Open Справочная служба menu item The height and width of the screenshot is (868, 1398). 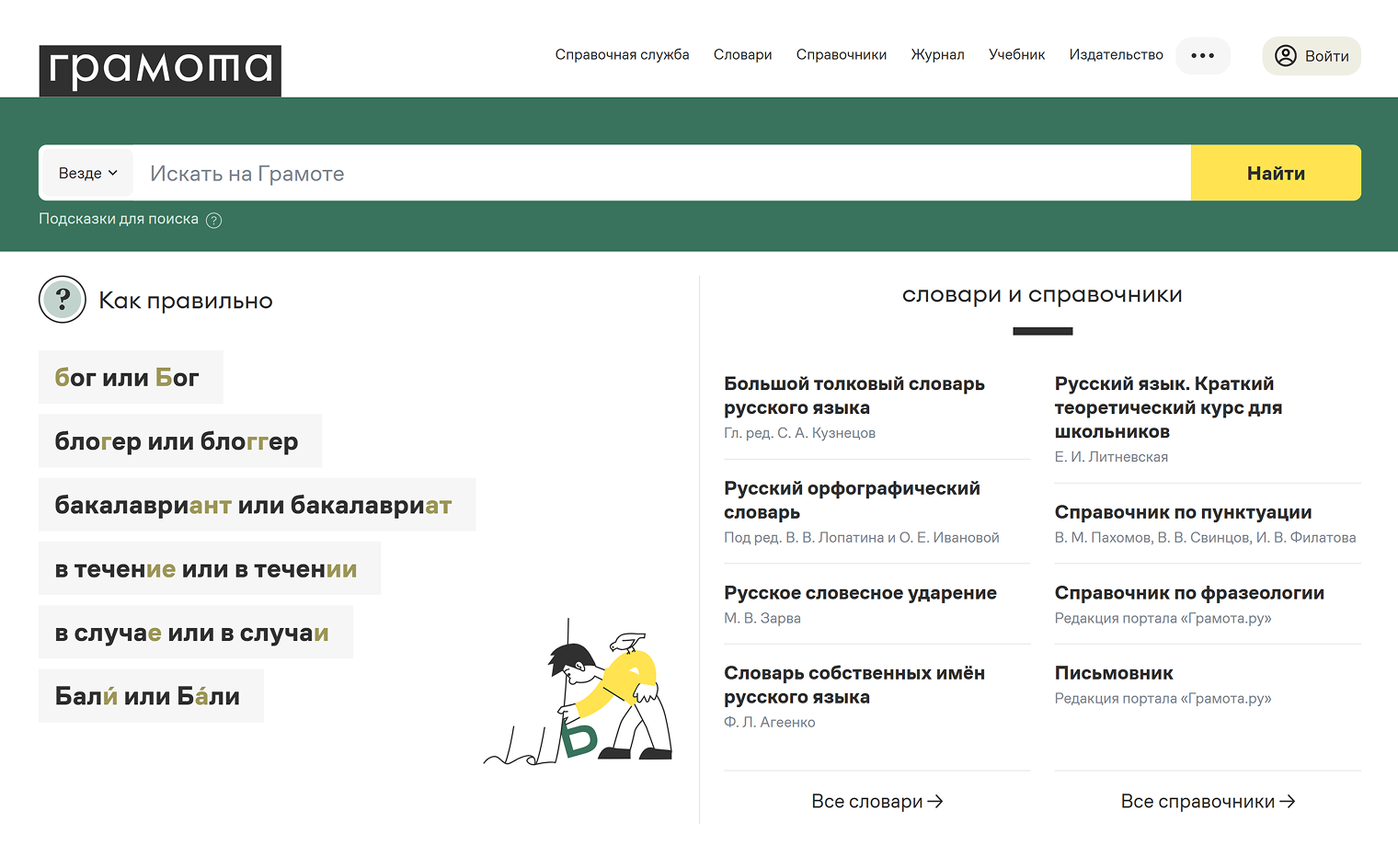(622, 55)
